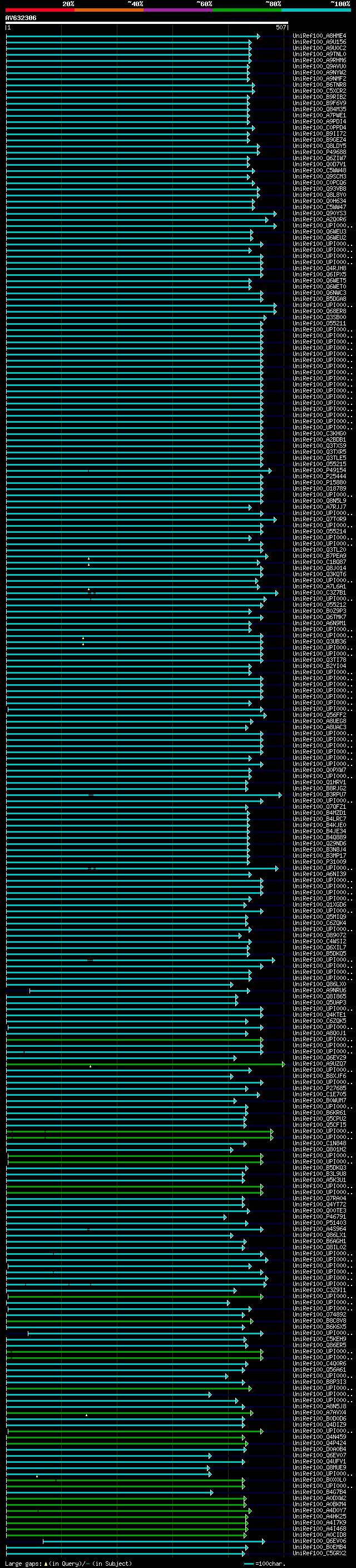Select hit UniRef100_A8UAC3
The height and width of the screenshot is (1568, 356).
(319, 728)
